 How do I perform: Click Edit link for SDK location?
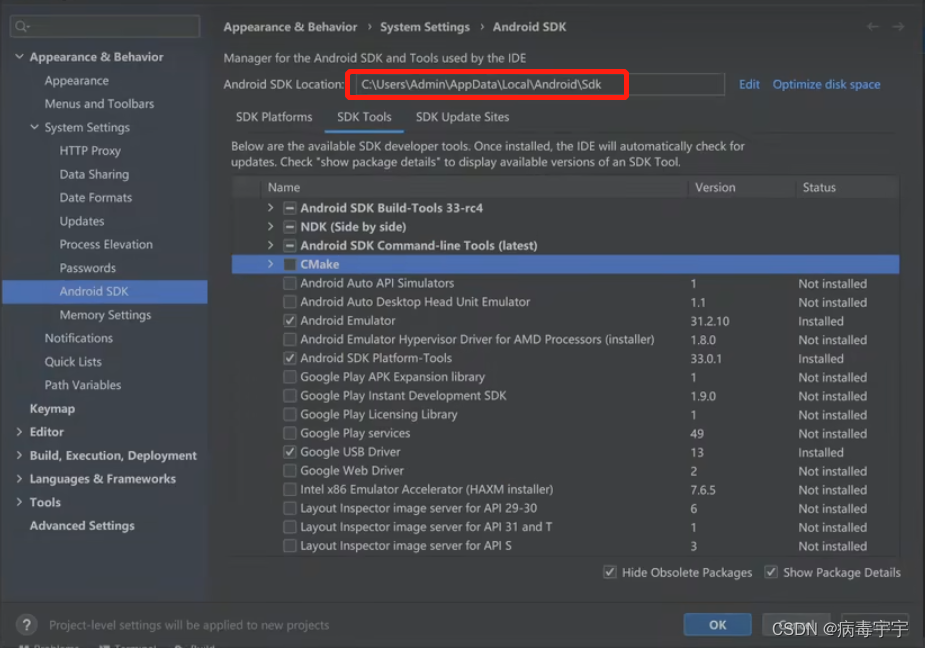click(749, 84)
